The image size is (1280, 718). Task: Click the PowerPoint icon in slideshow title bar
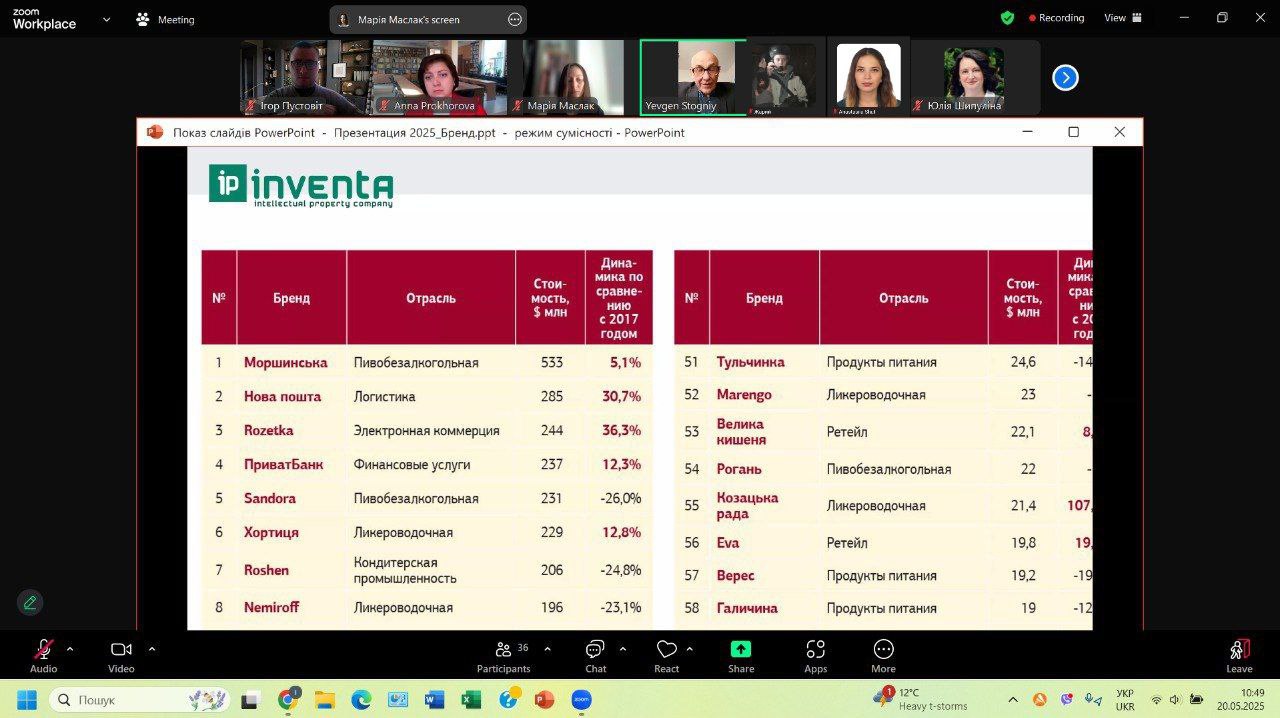coord(154,132)
